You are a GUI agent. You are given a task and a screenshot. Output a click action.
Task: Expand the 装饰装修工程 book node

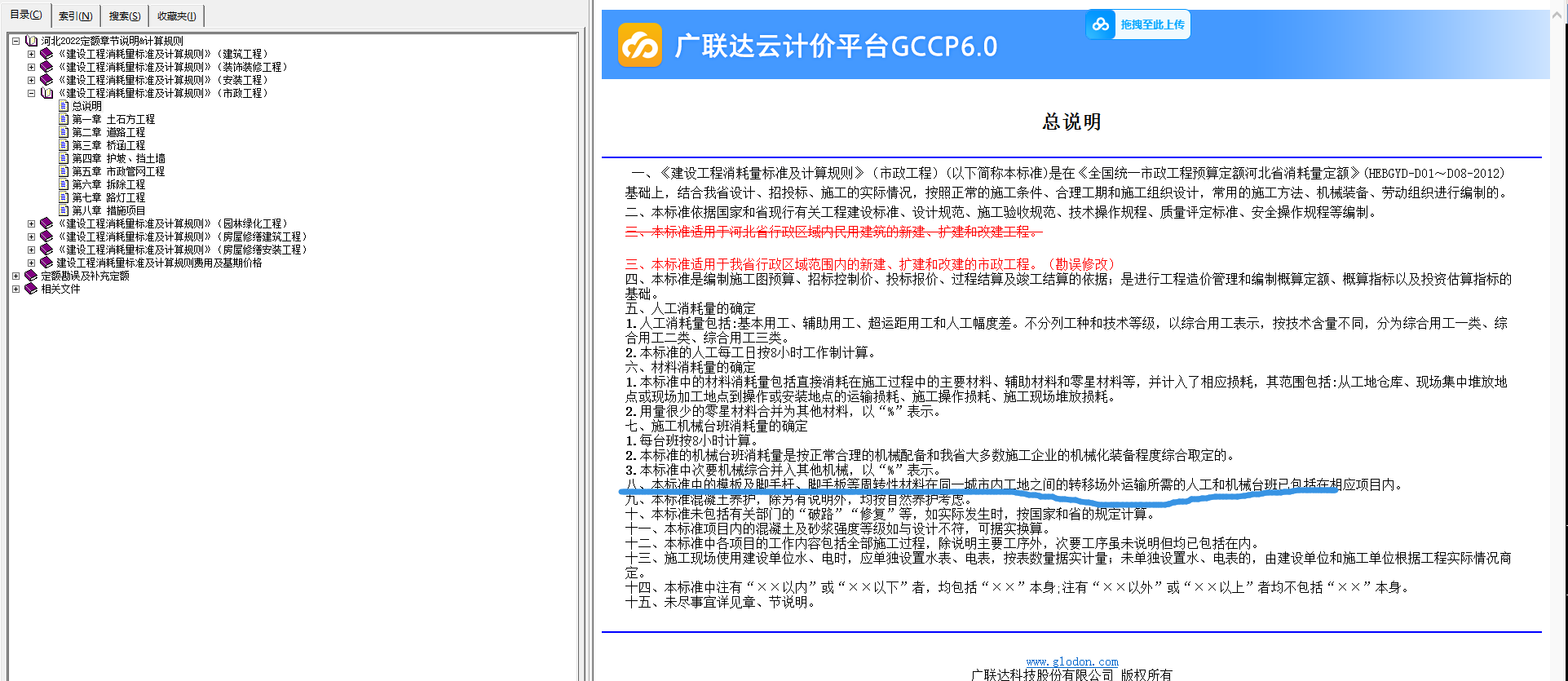tap(31, 67)
